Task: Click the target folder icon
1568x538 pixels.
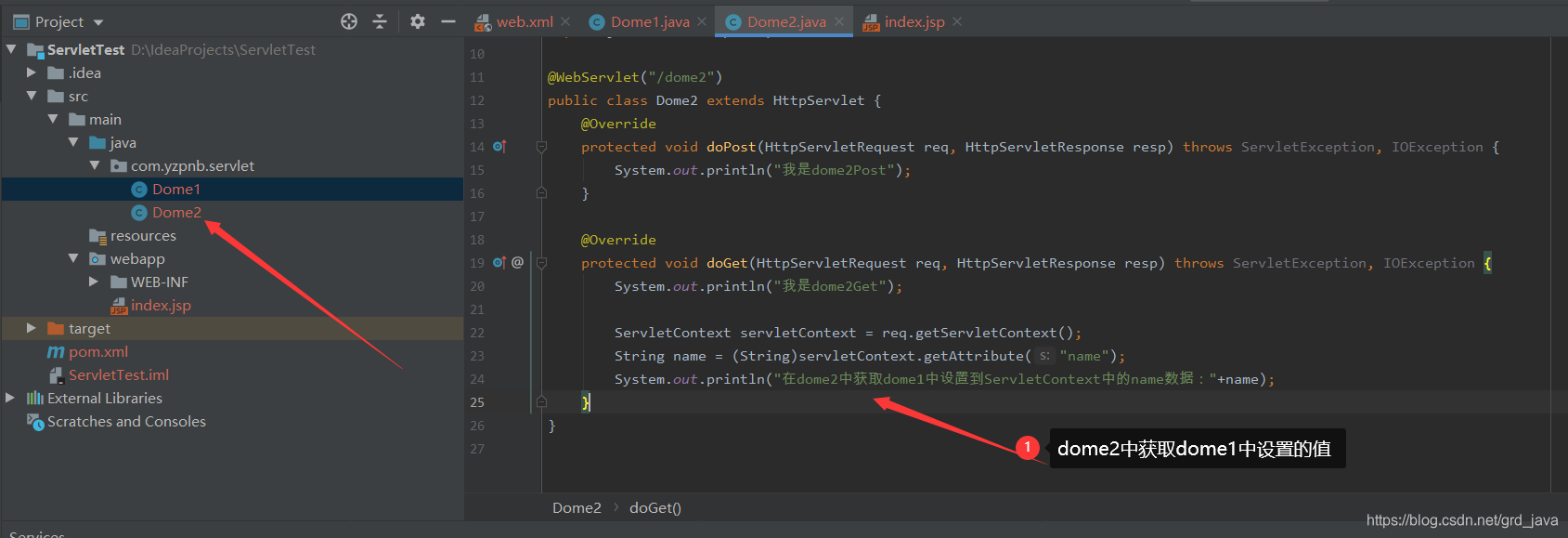Action: pos(56,328)
